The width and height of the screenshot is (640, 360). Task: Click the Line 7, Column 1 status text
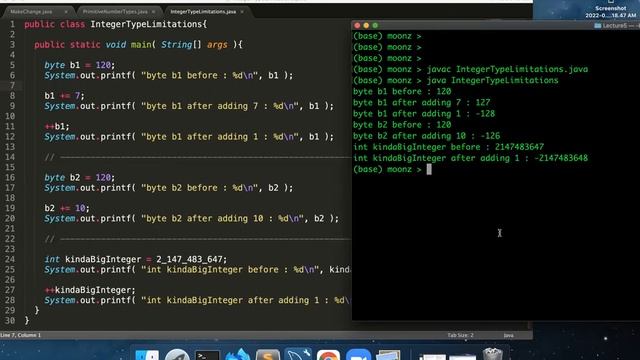21,335
